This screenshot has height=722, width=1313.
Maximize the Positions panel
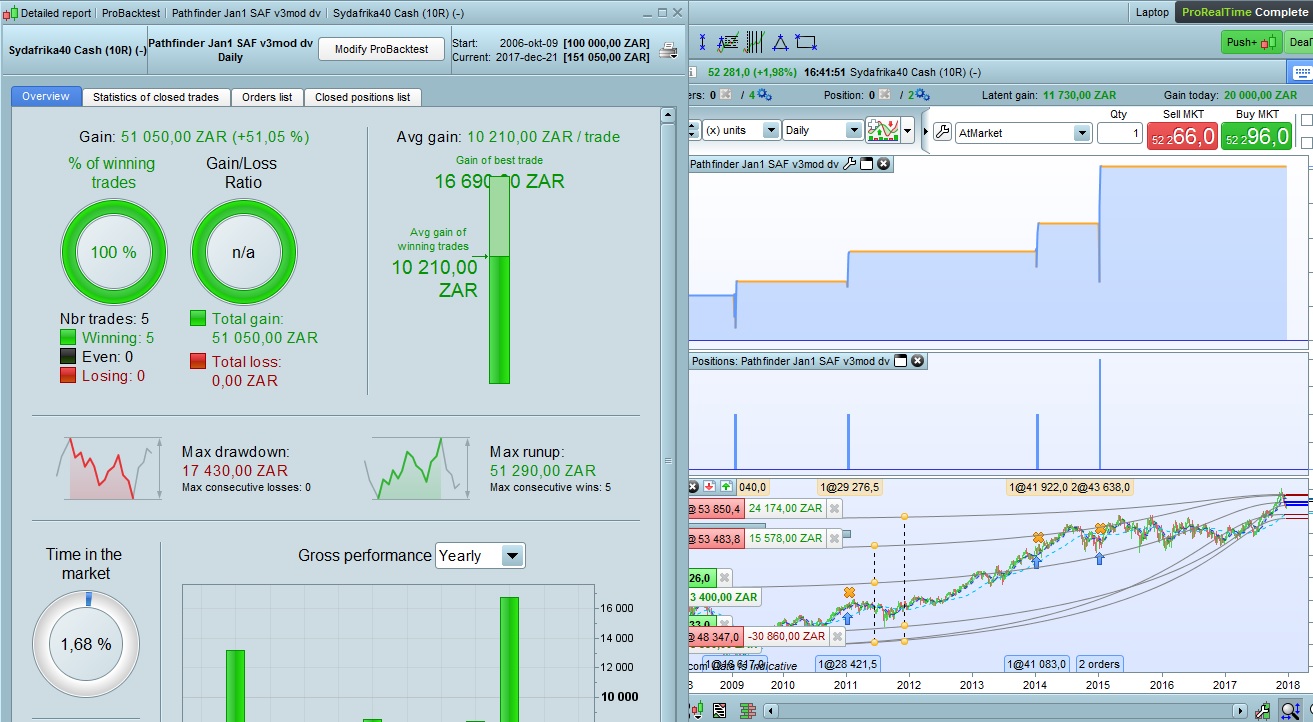(900, 361)
